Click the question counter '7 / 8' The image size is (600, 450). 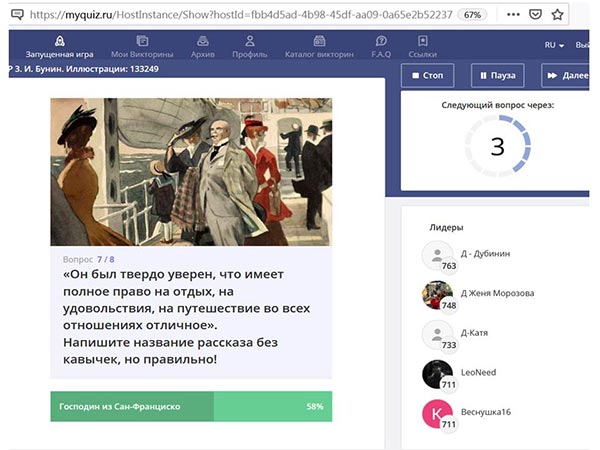[x=106, y=259]
